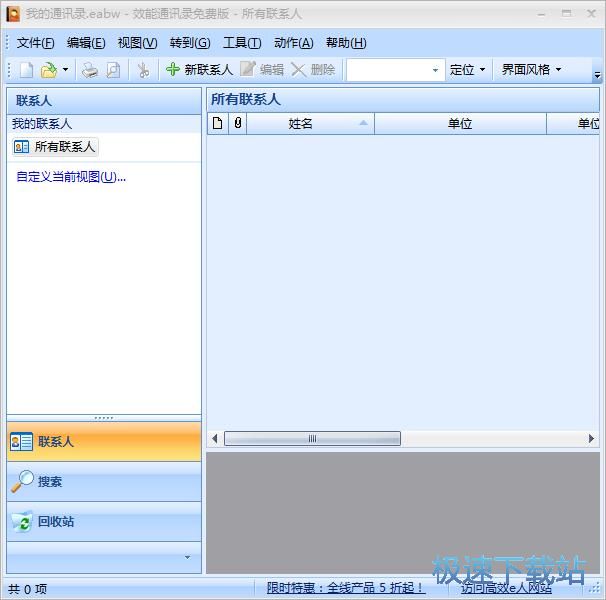Maximize the window

(x=566, y=14)
